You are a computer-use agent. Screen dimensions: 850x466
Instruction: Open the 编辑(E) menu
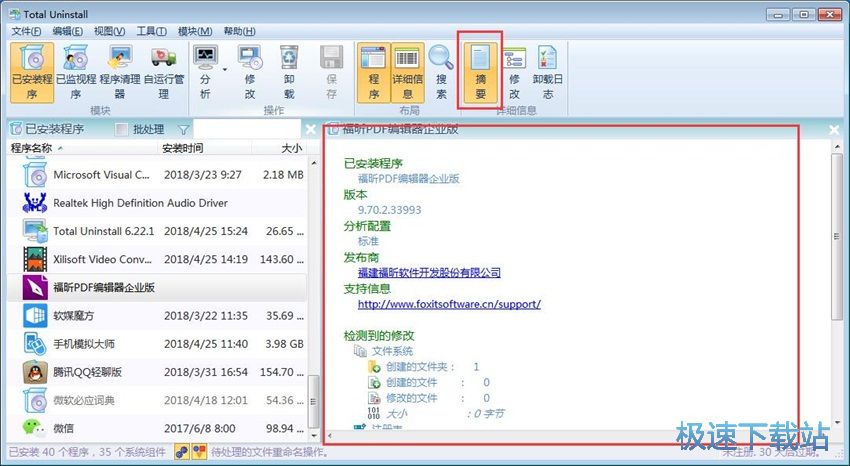pyautogui.click(x=67, y=31)
